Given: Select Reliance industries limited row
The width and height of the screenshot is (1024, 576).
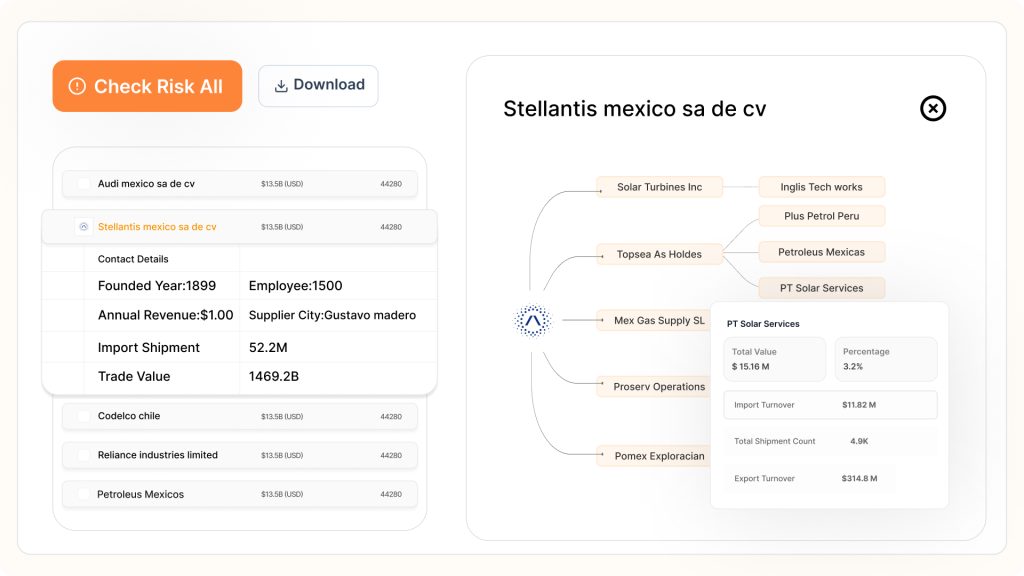Looking at the screenshot, I should pos(240,455).
